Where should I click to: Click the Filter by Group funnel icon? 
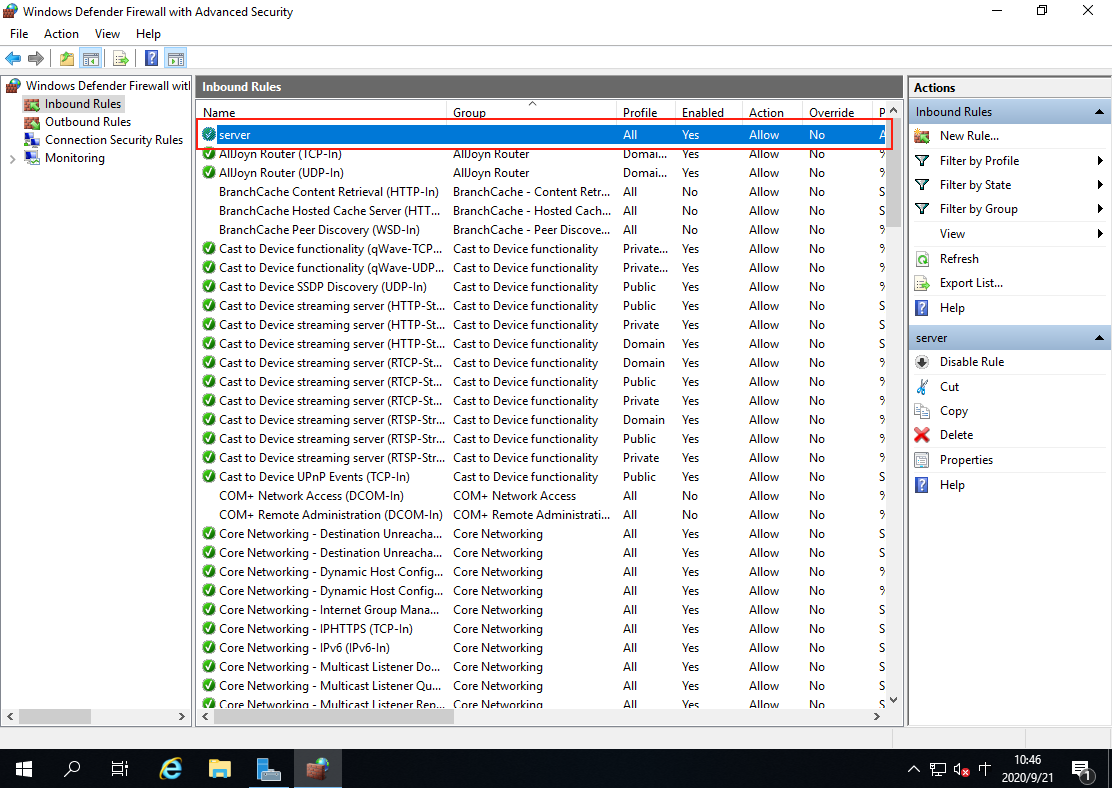coord(922,209)
